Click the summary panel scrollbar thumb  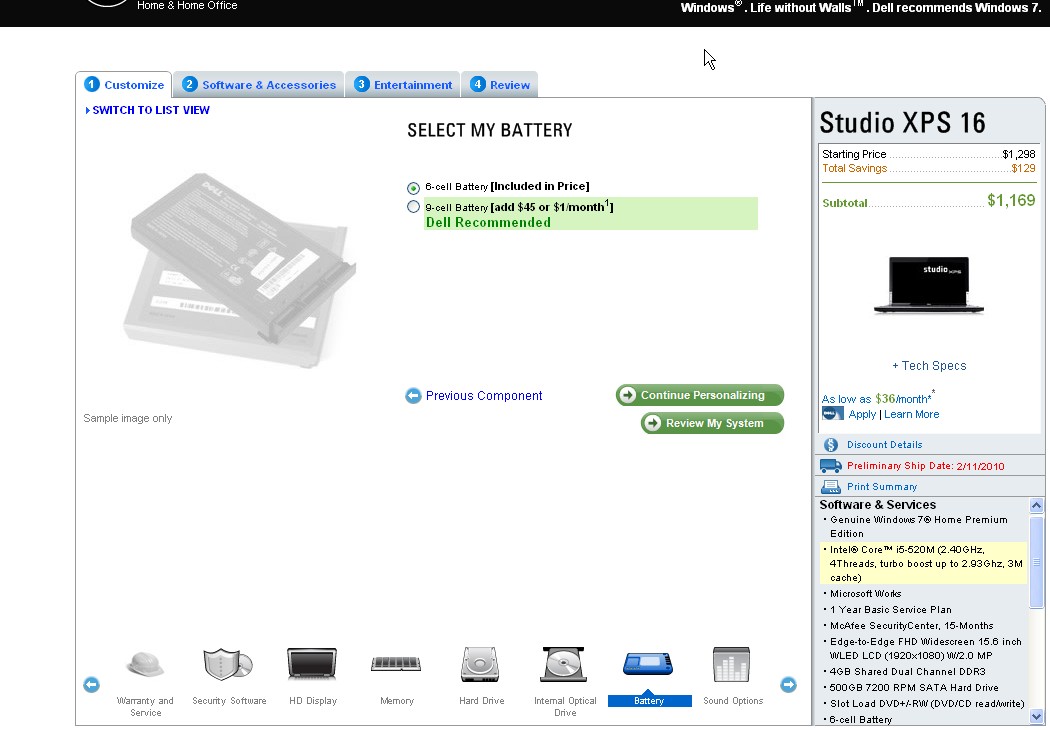tap(1036, 563)
